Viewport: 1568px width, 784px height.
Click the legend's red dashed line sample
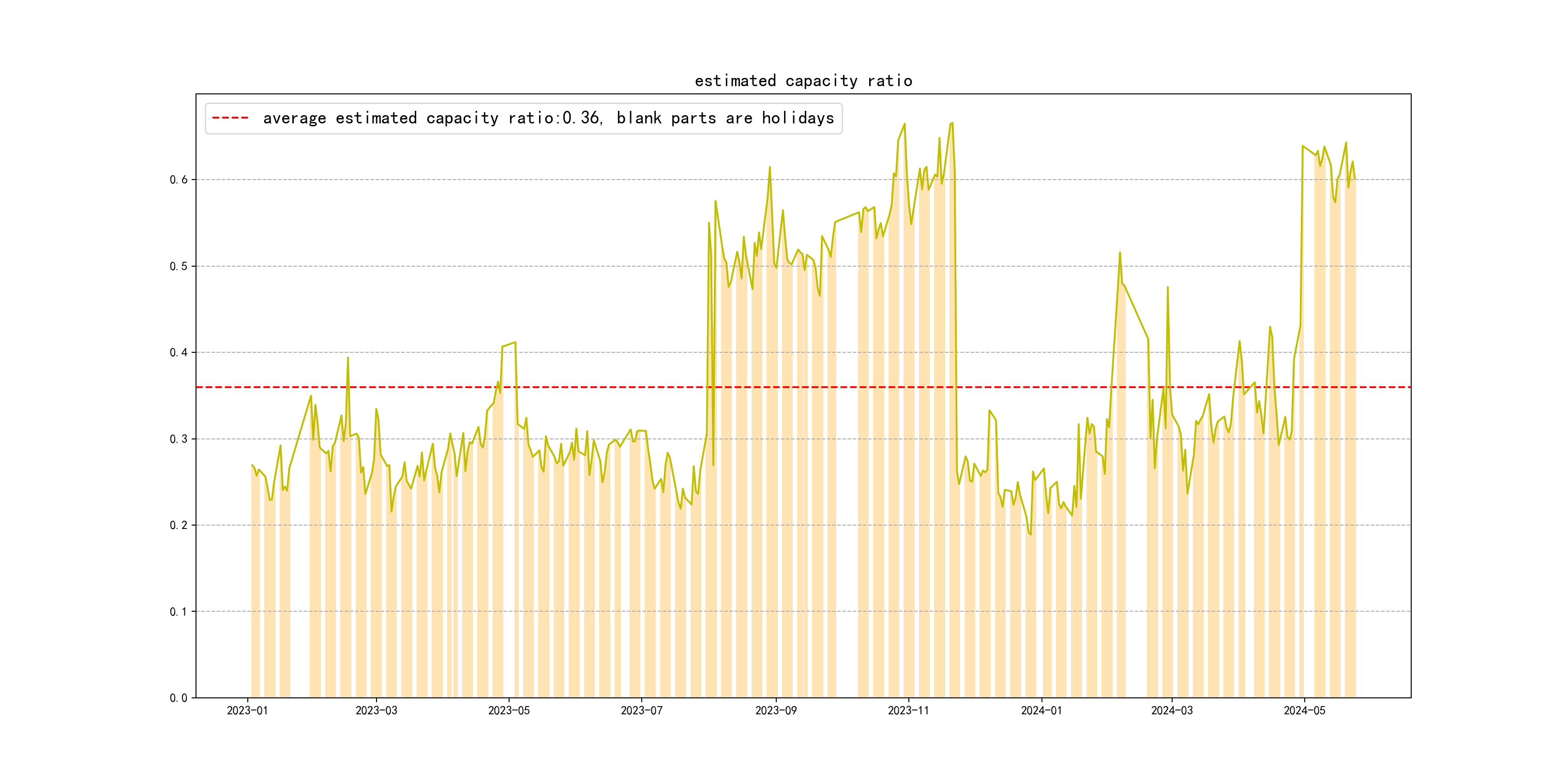(x=230, y=118)
